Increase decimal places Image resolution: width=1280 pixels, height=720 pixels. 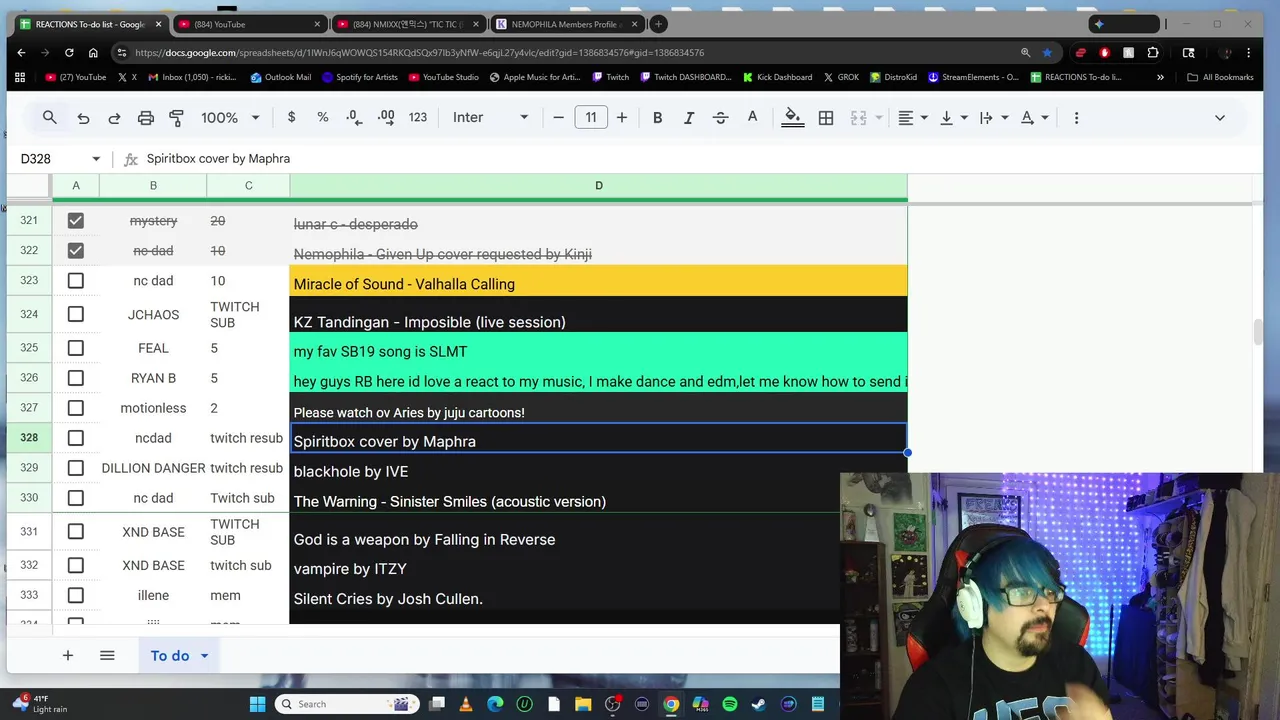[x=386, y=117]
